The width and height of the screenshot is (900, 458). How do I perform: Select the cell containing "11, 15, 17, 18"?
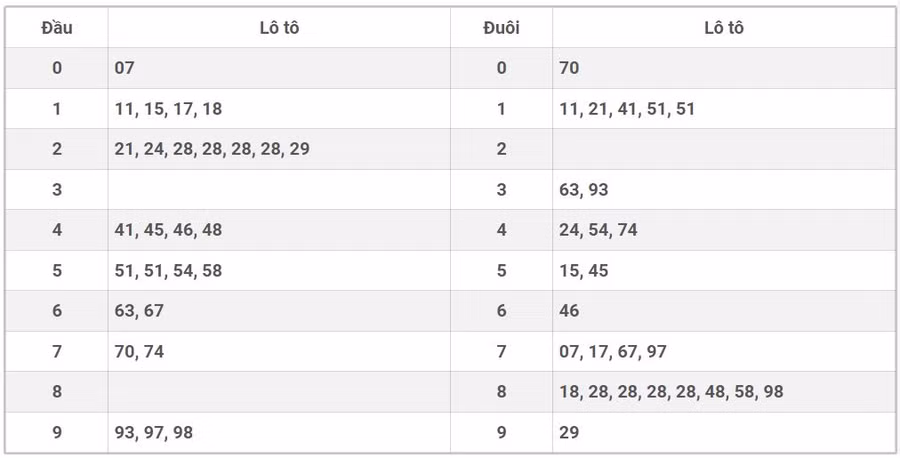(x=169, y=109)
